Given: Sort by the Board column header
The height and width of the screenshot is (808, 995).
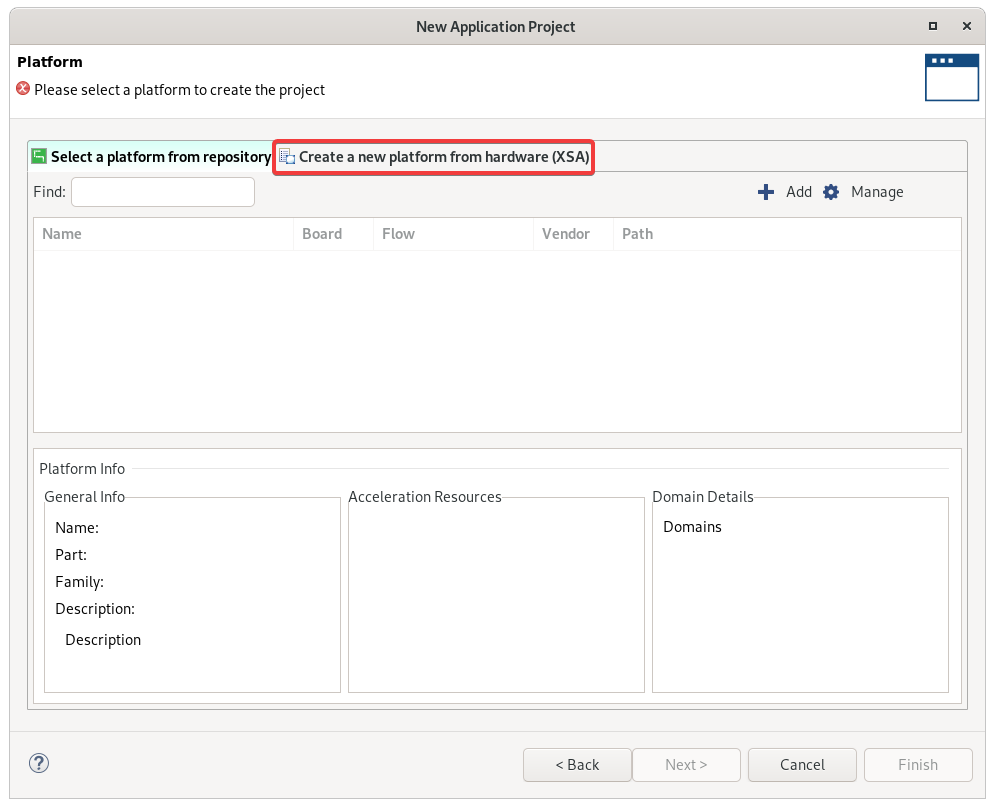Looking at the screenshot, I should coord(333,234).
